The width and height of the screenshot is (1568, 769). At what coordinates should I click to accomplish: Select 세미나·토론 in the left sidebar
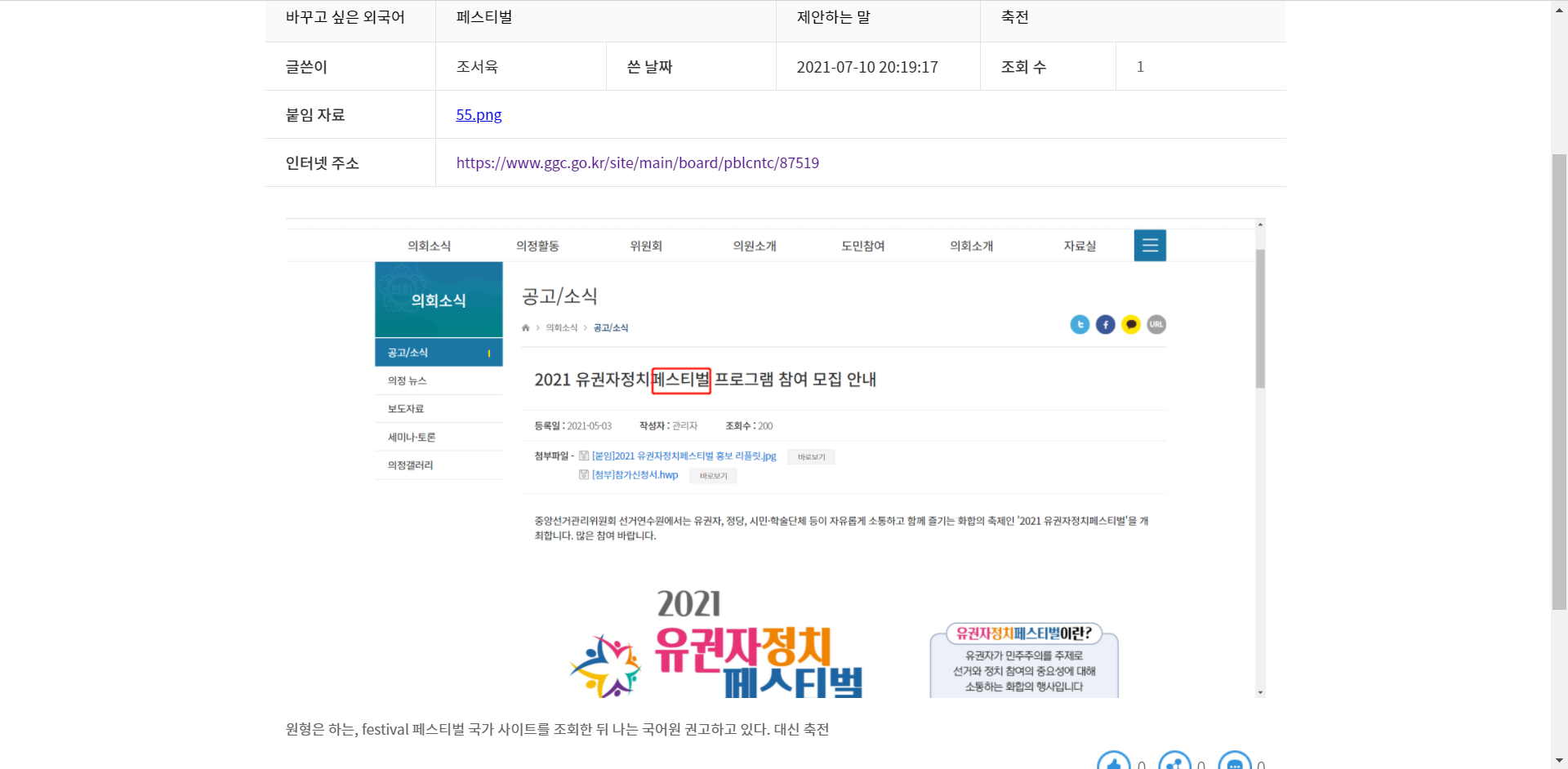412,438
